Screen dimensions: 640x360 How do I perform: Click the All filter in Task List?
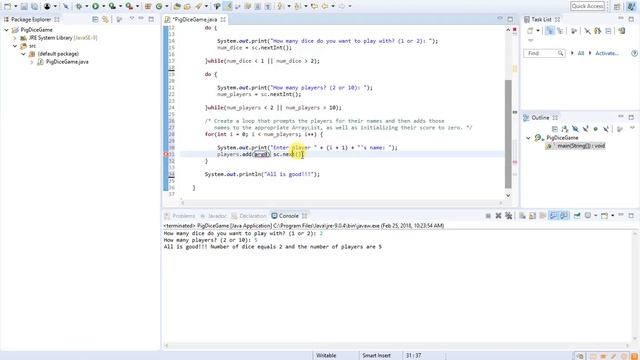coord(581,53)
